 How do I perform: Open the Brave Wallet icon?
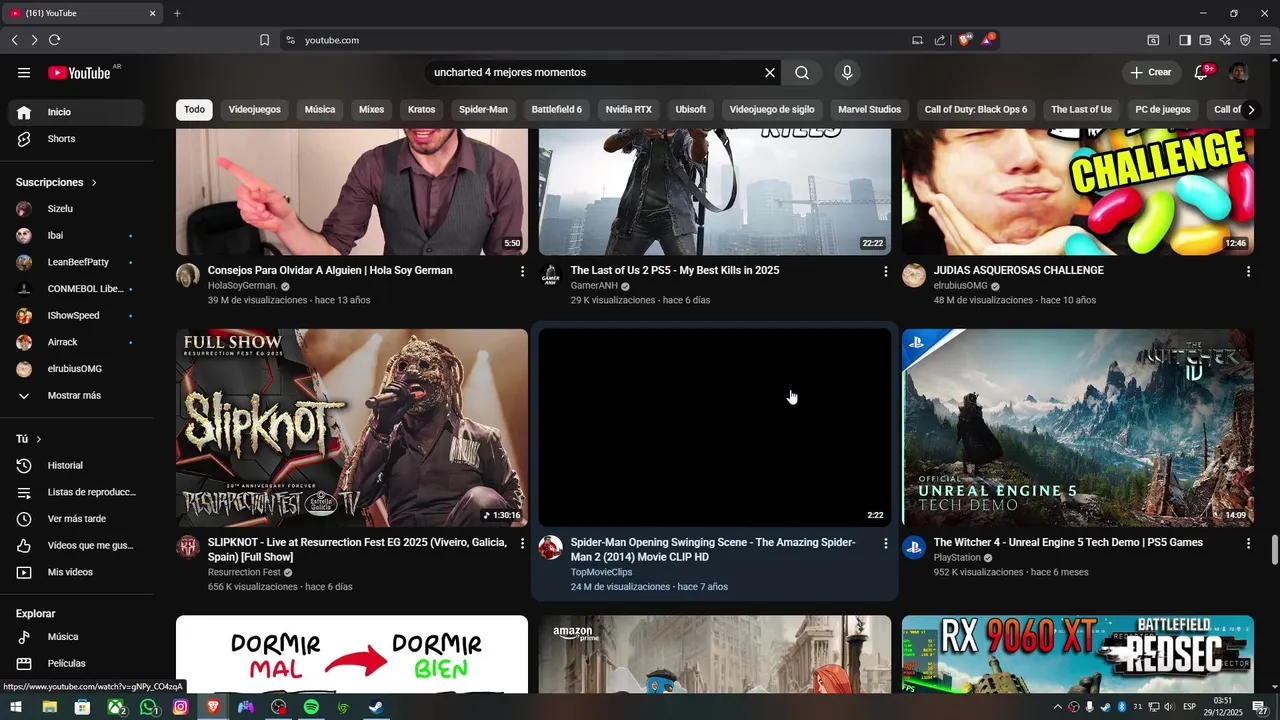1205,40
